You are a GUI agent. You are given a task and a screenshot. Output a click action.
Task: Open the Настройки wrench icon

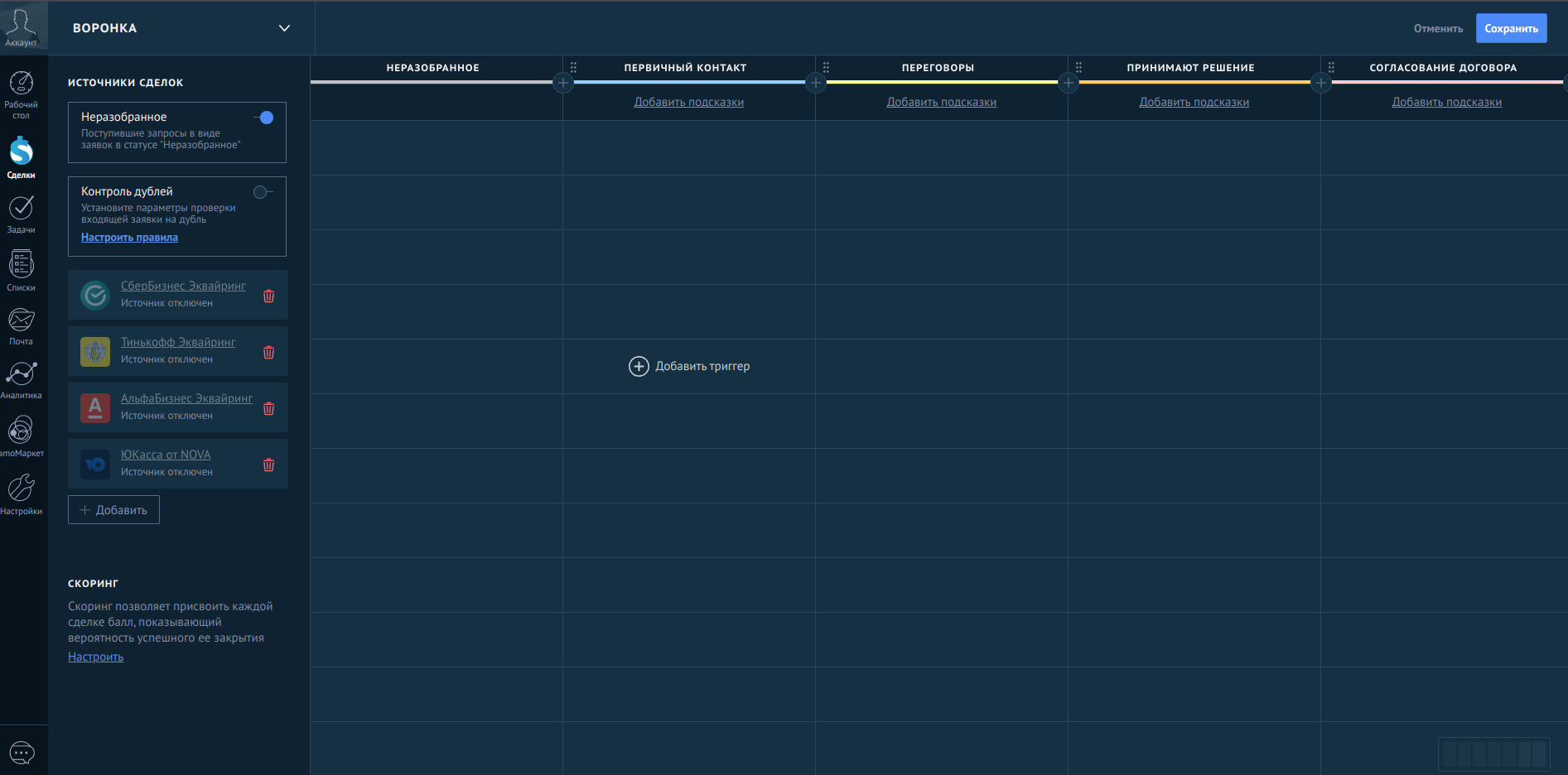(21, 494)
